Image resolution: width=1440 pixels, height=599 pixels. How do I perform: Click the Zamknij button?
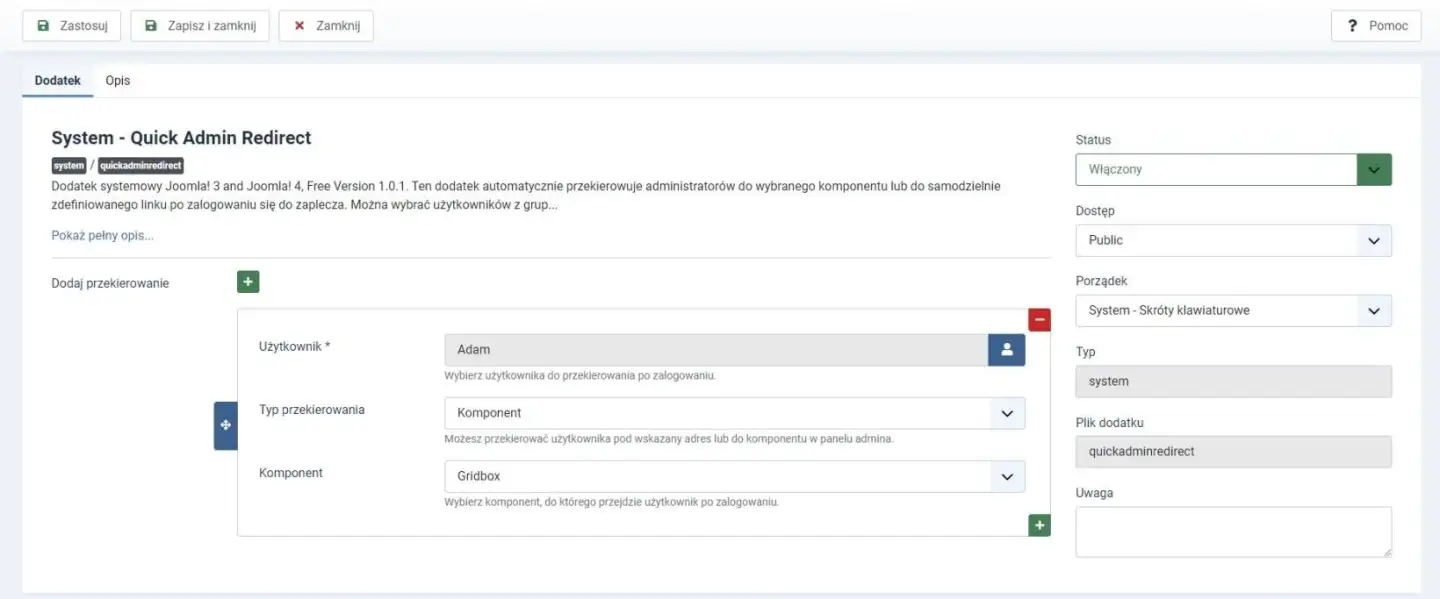[326, 26]
